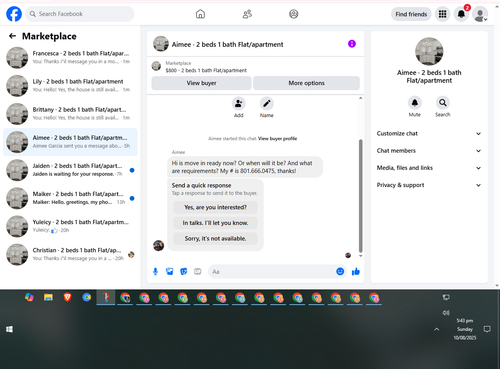Send 'Sorry, it's not available.' response
500x369 pixels.
coord(215,239)
